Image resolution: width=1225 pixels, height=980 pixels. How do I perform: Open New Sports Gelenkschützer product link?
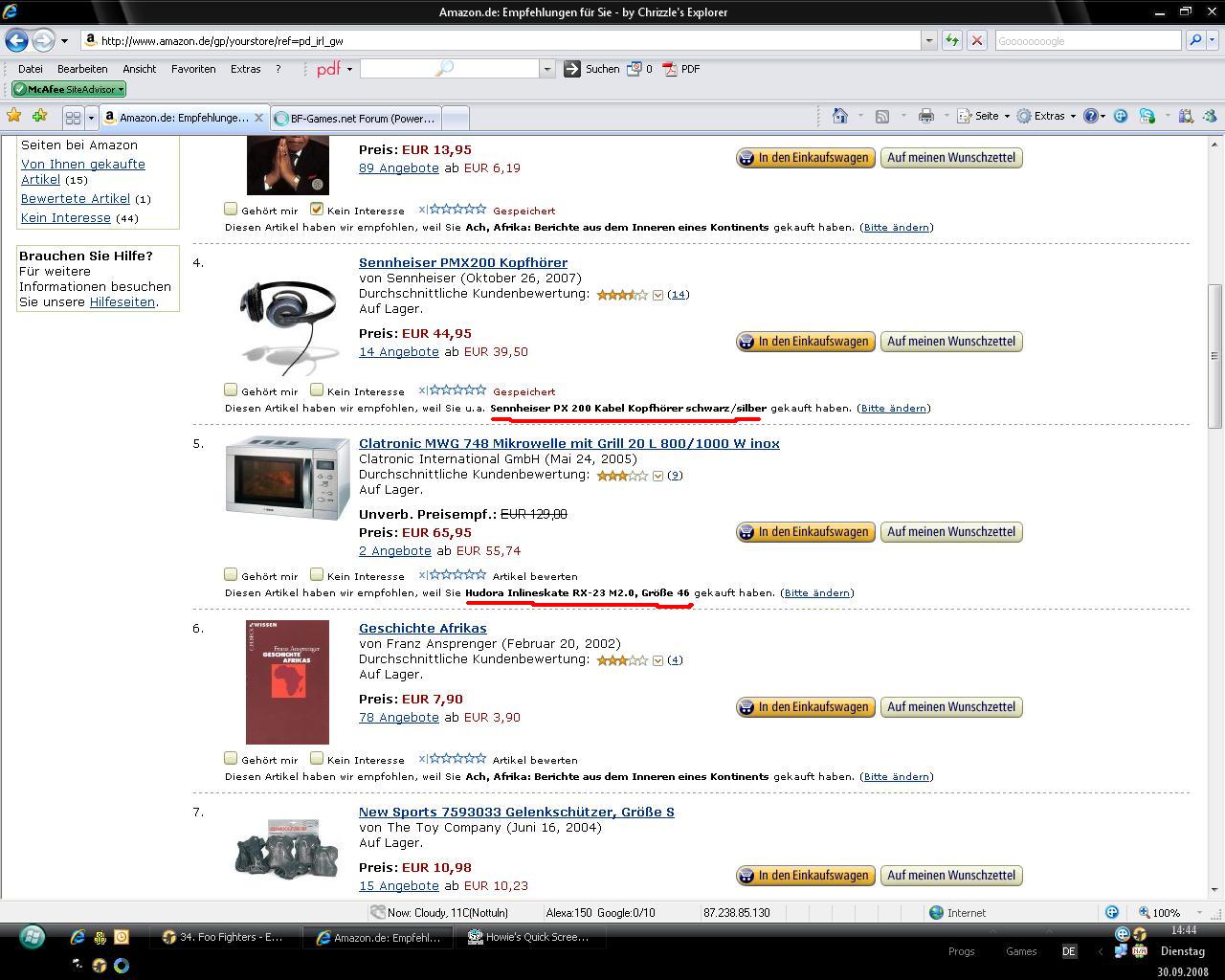(x=517, y=812)
